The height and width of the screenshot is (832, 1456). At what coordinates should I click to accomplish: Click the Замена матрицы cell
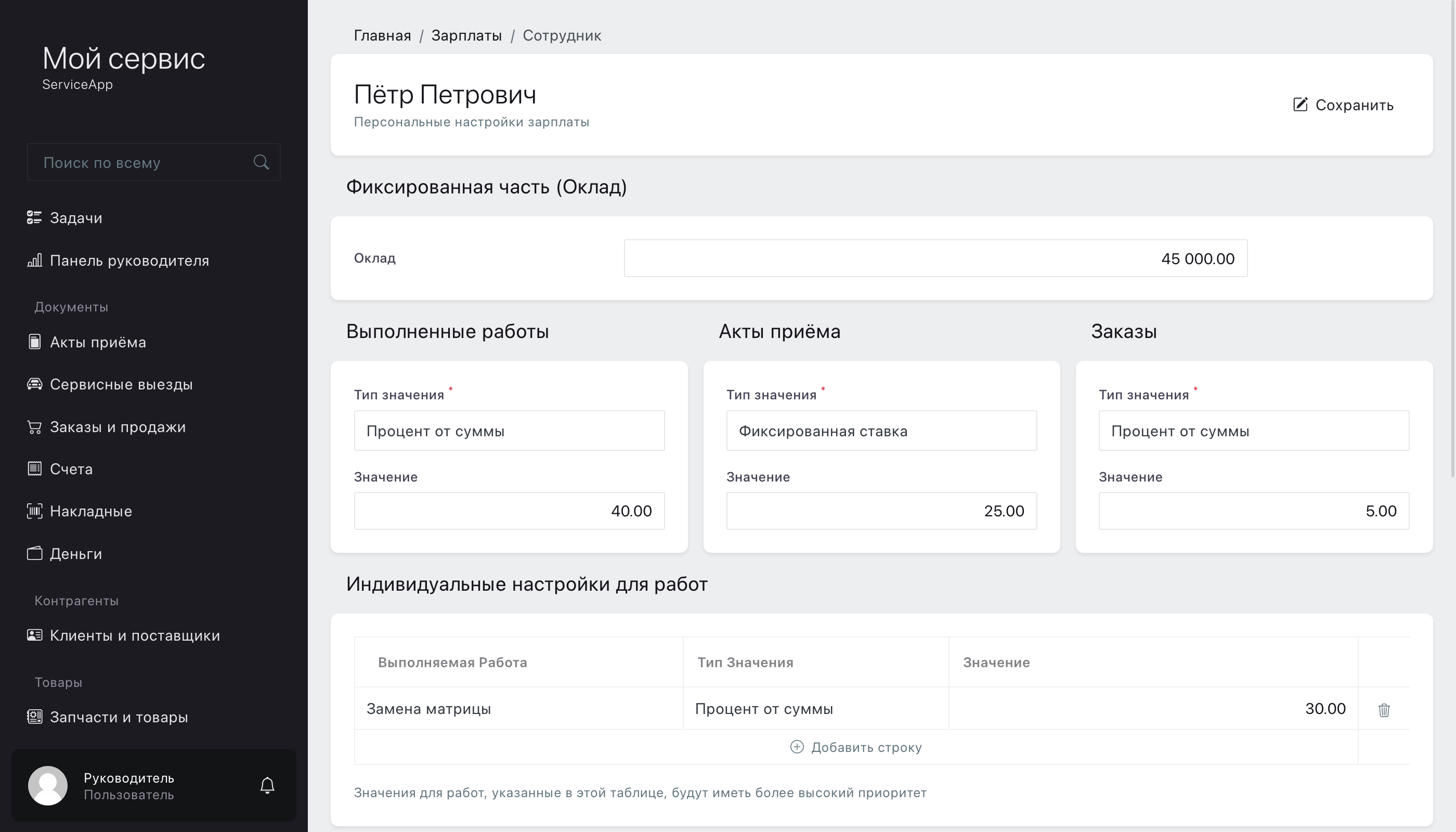[x=519, y=709]
